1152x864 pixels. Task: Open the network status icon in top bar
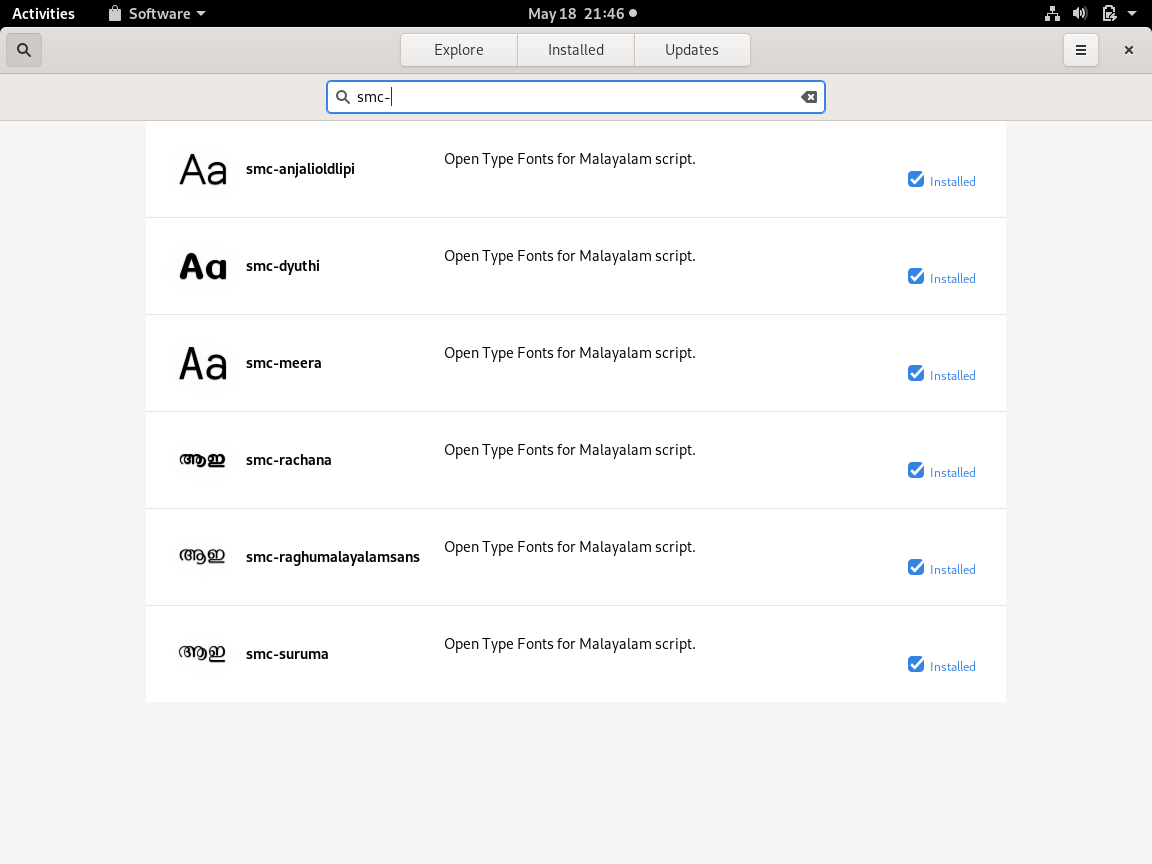coord(1052,14)
